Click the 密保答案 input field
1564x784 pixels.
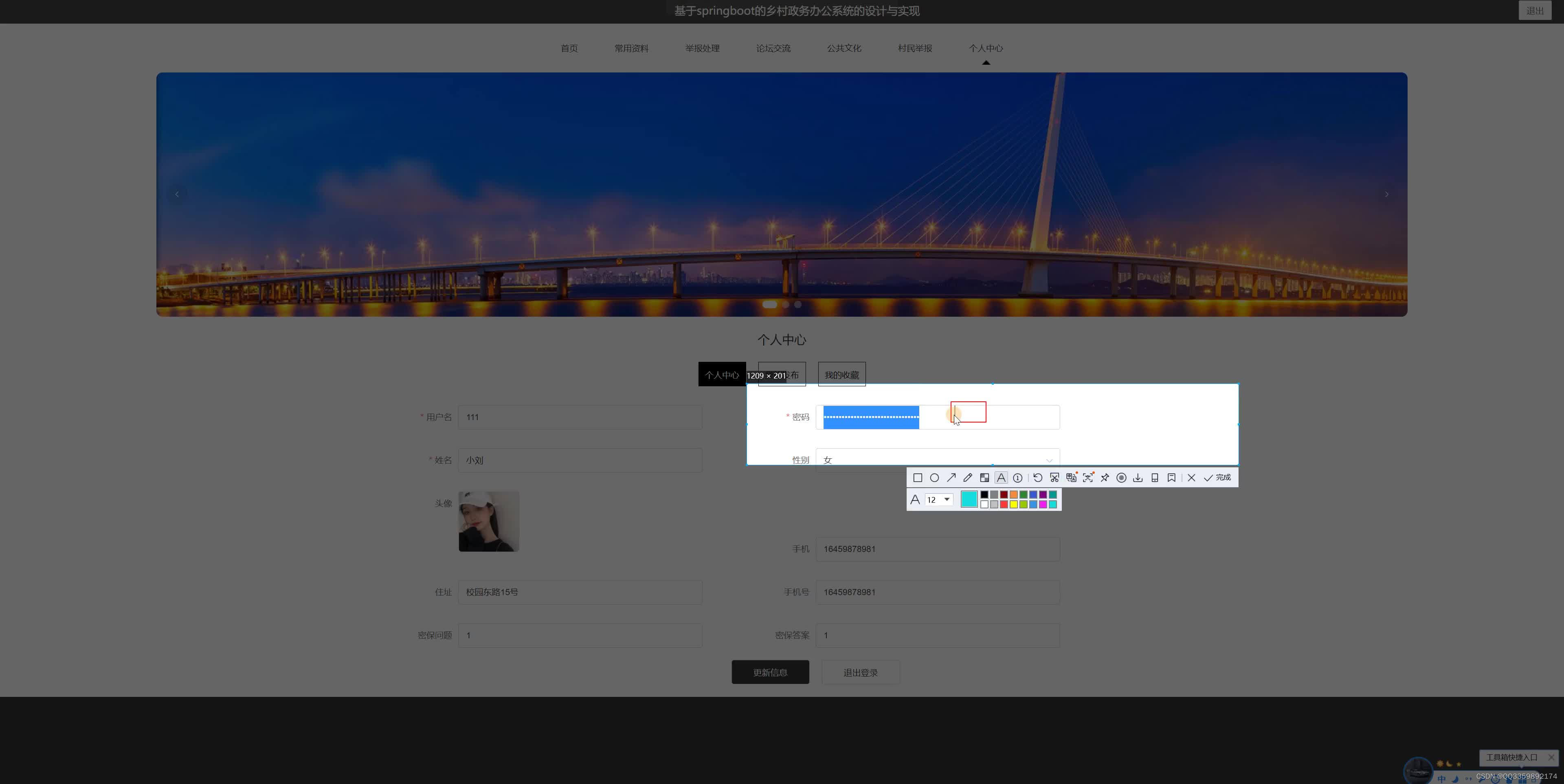point(938,635)
